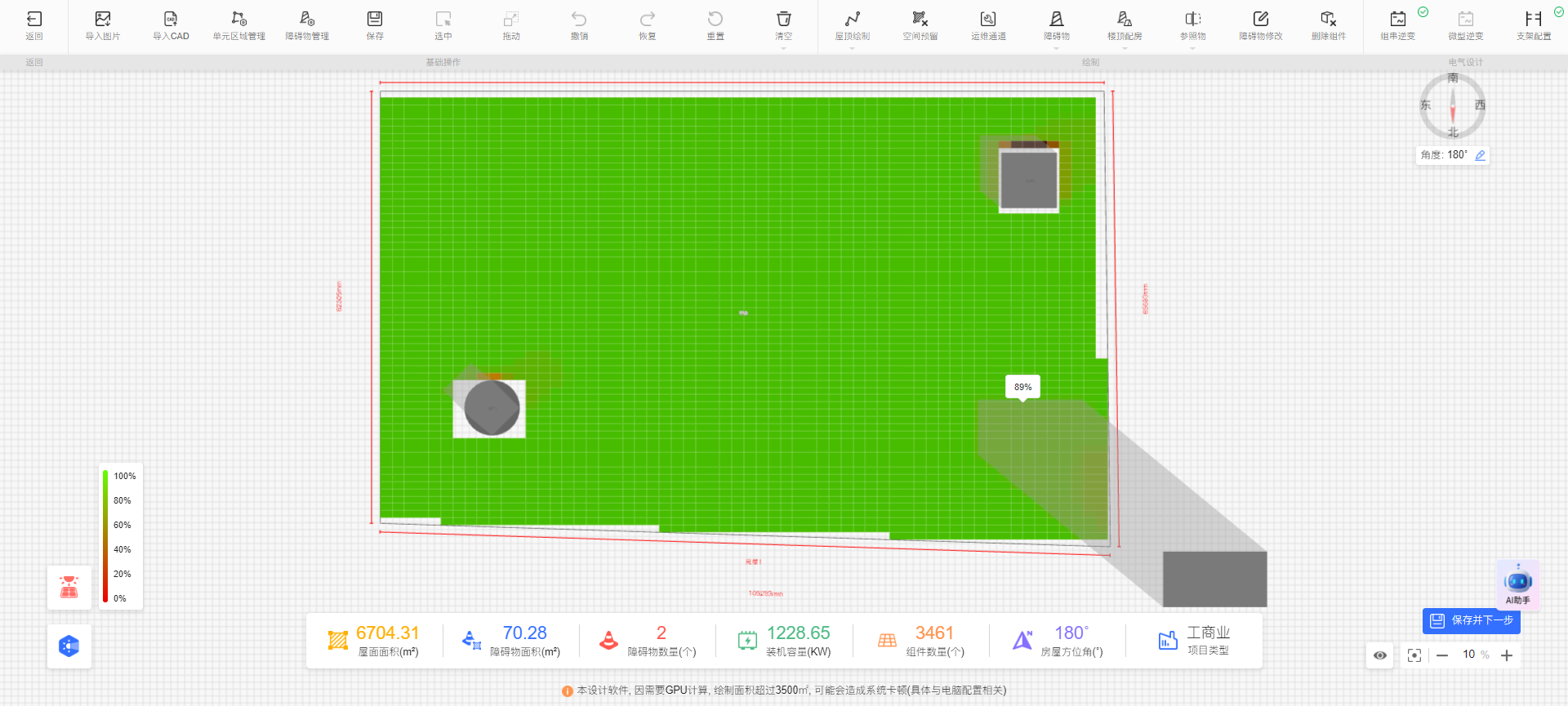Click the traffic cone obstacle count icon
Viewport: 1568px width, 706px height.
click(x=608, y=641)
